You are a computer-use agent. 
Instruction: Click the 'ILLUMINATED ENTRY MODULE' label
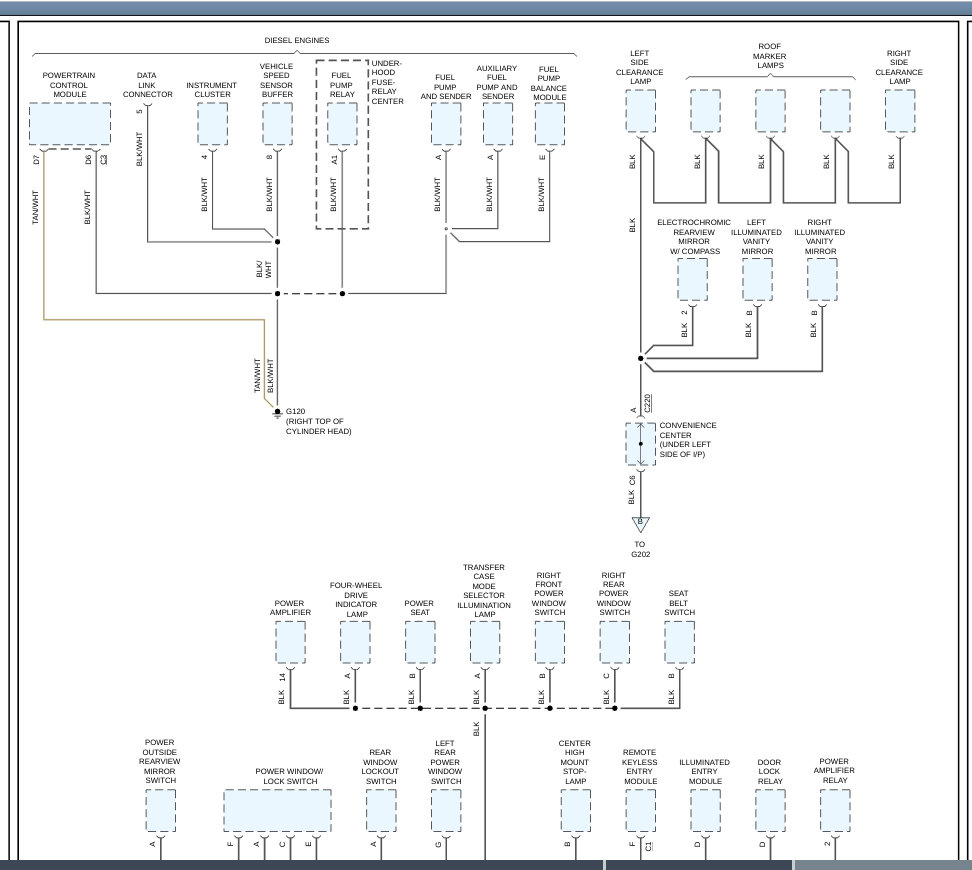click(705, 772)
